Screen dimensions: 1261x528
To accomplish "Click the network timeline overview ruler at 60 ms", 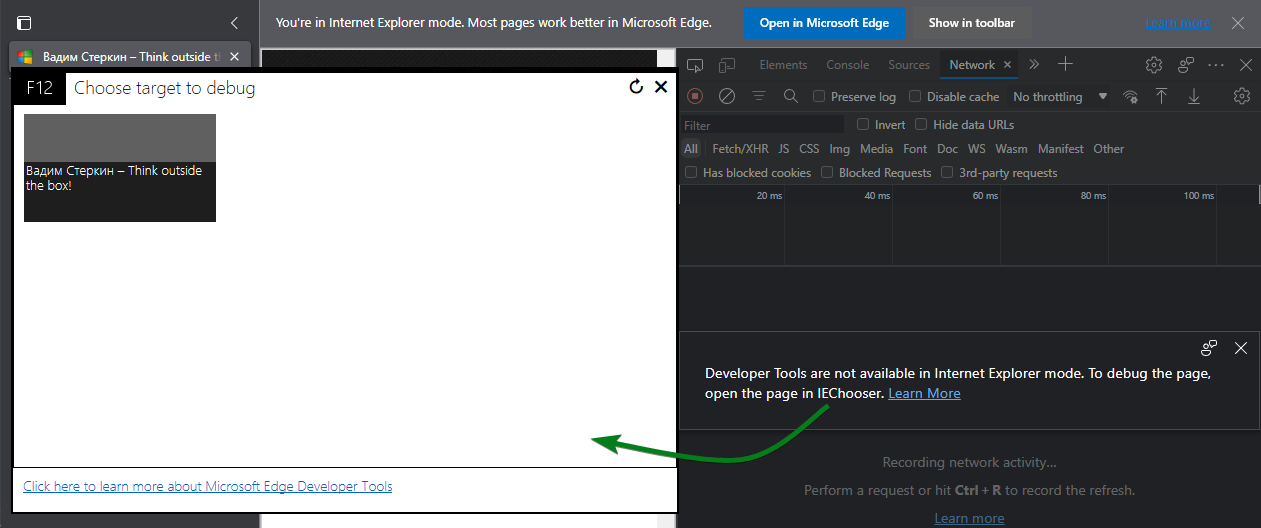I will pyautogui.click(x=985, y=195).
